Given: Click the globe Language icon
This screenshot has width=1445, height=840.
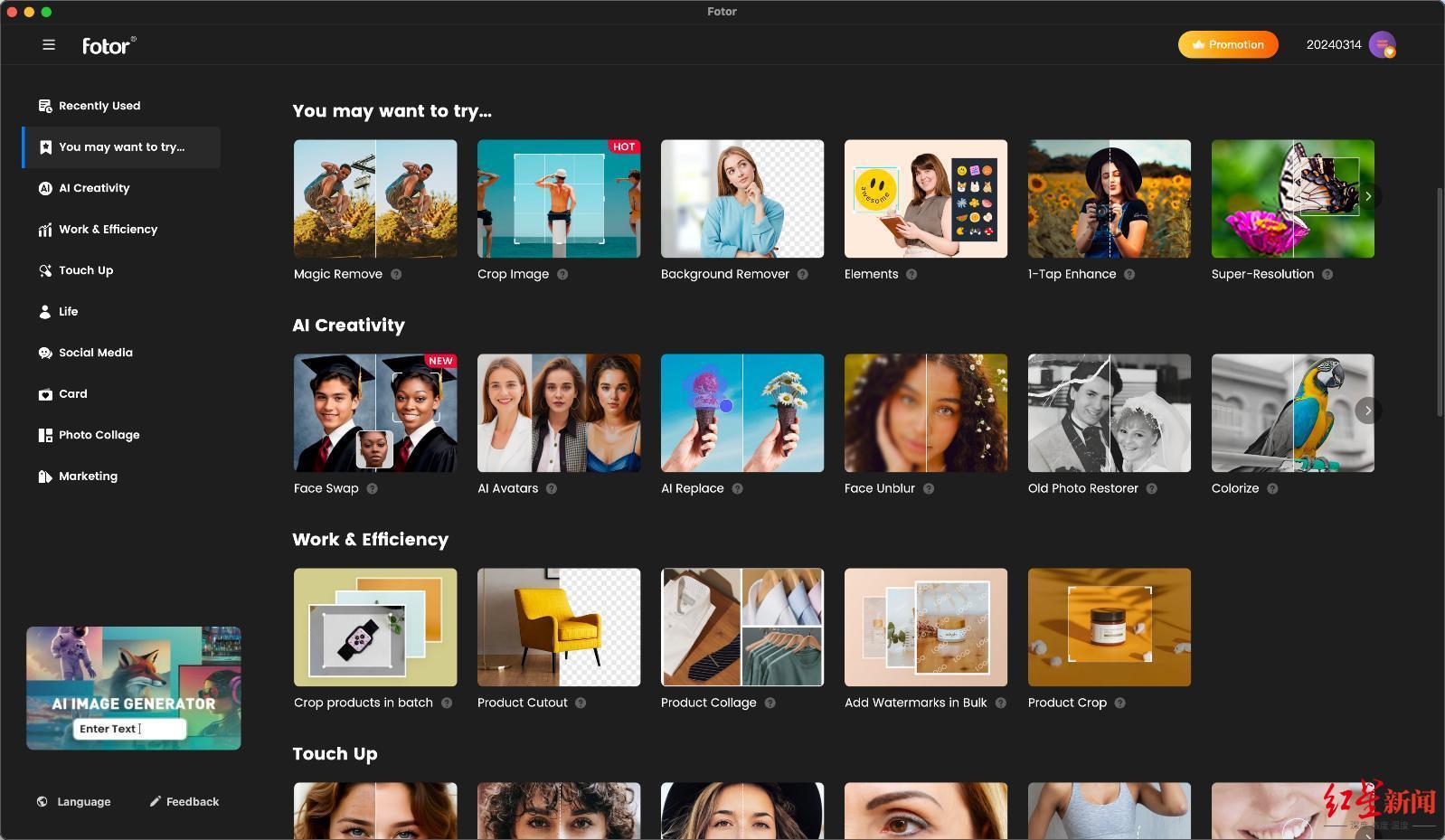Looking at the screenshot, I should pos(42,802).
